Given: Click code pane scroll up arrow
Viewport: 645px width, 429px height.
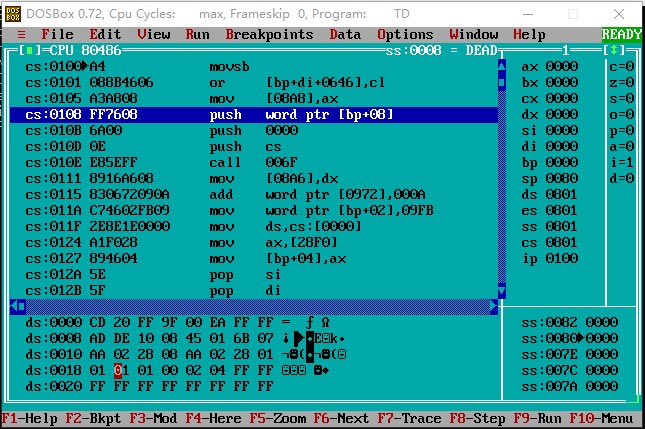Looking at the screenshot, I should 502,66.
